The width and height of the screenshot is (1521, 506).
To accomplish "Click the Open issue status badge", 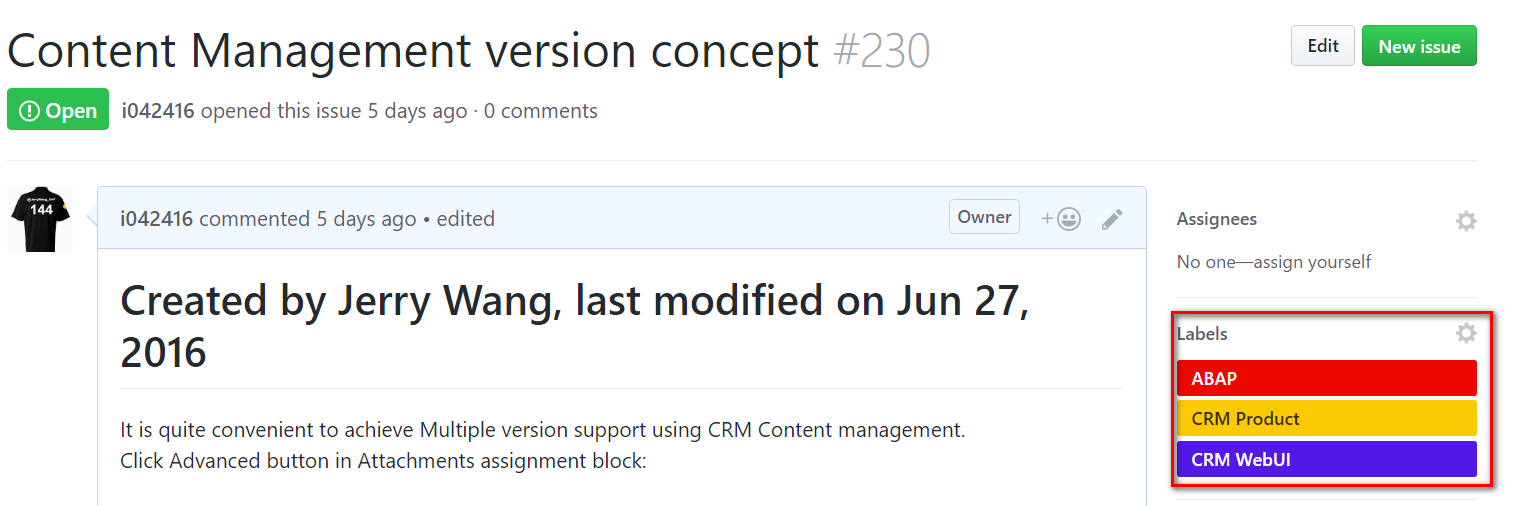I will click(58, 110).
